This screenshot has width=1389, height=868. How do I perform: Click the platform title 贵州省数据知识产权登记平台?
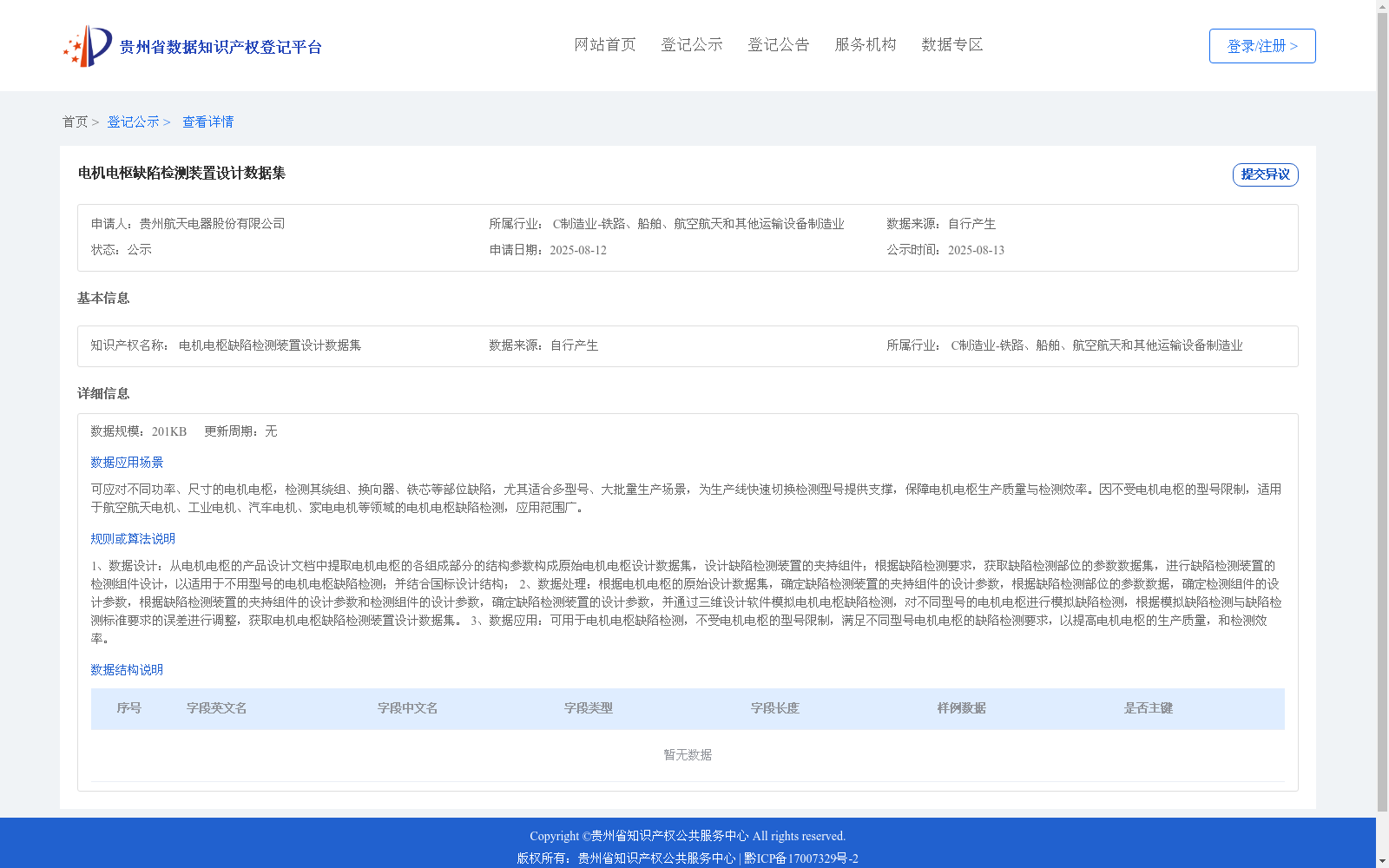coord(221,47)
